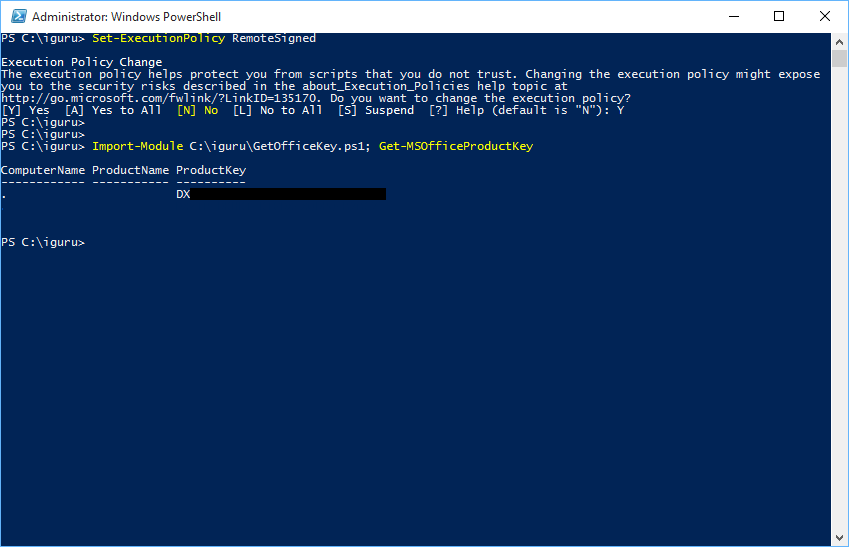849x547 pixels.
Task: Click the Get-MSOfficeProductKey command
Action: tap(456, 146)
